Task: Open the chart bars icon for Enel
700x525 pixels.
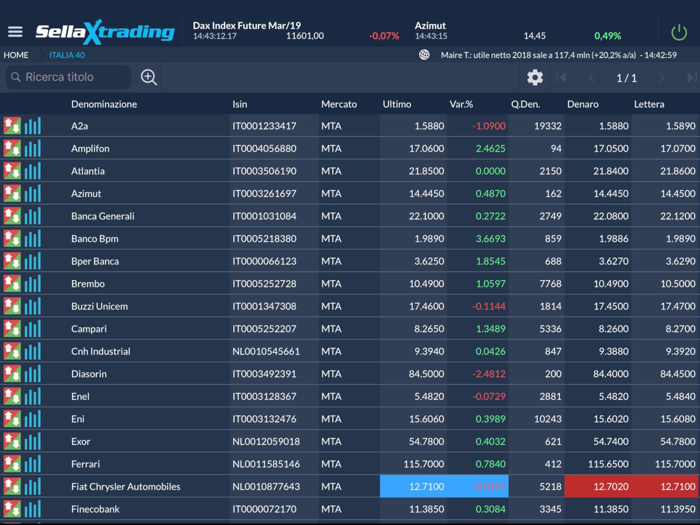Action: tap(33, 396)
